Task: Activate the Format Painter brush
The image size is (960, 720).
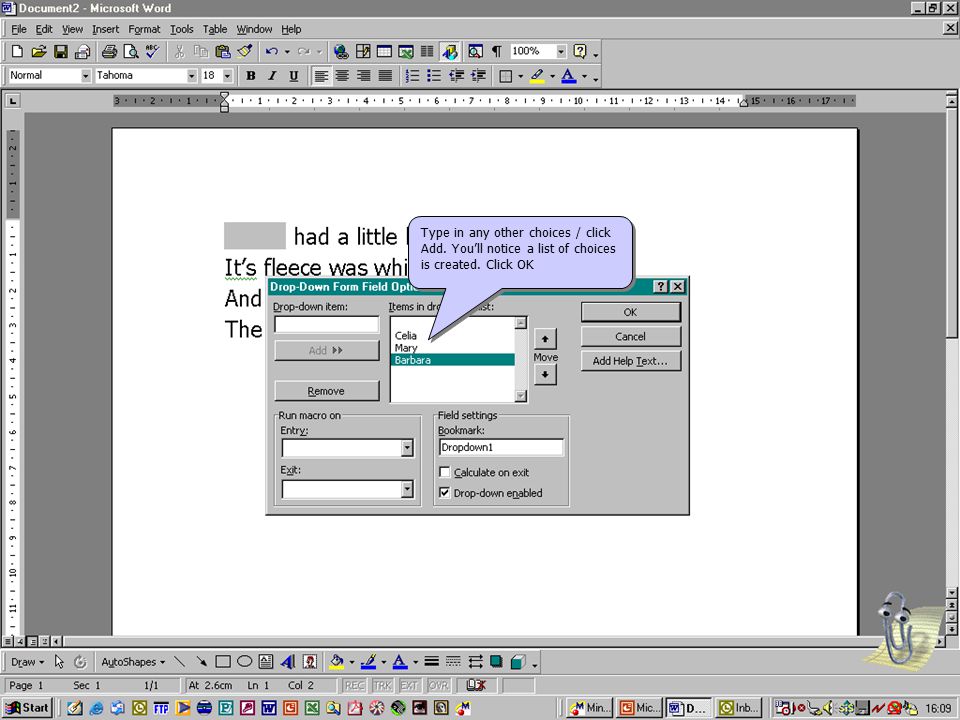Action: pyautogui.click(x=245, y=51)
